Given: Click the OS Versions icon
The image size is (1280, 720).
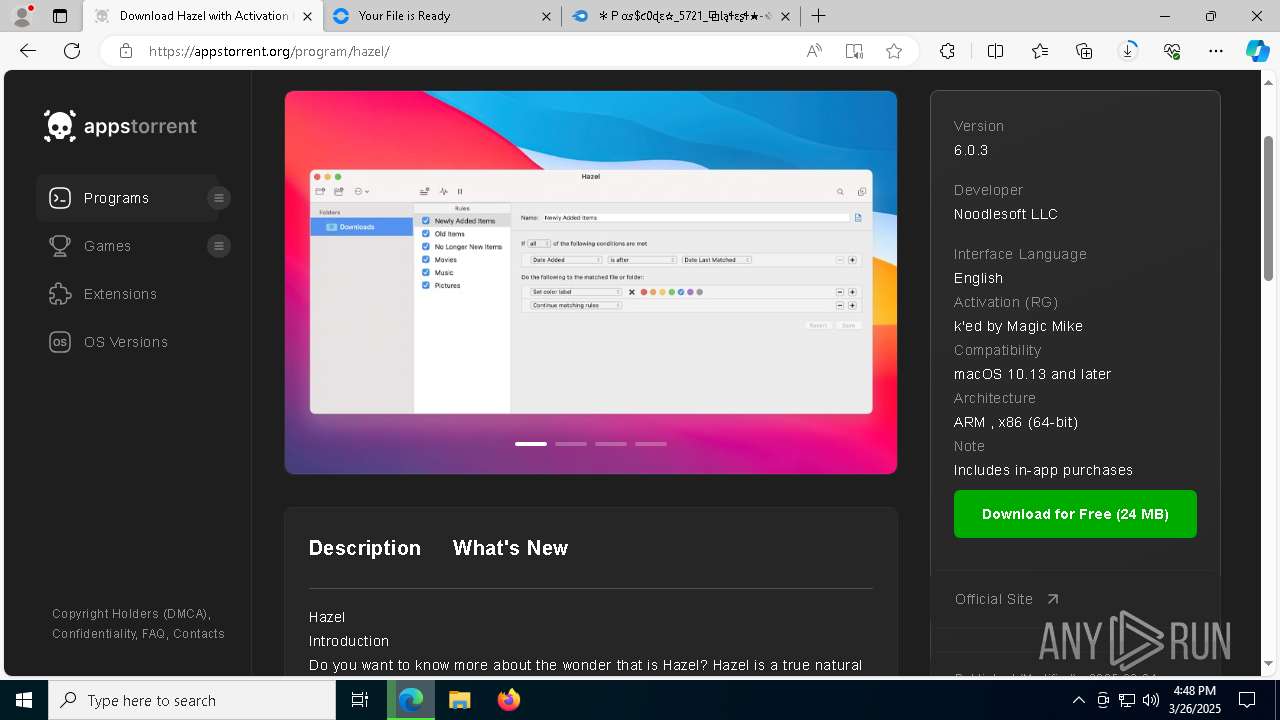Looking at the screenshot, I should coord(60,342).
